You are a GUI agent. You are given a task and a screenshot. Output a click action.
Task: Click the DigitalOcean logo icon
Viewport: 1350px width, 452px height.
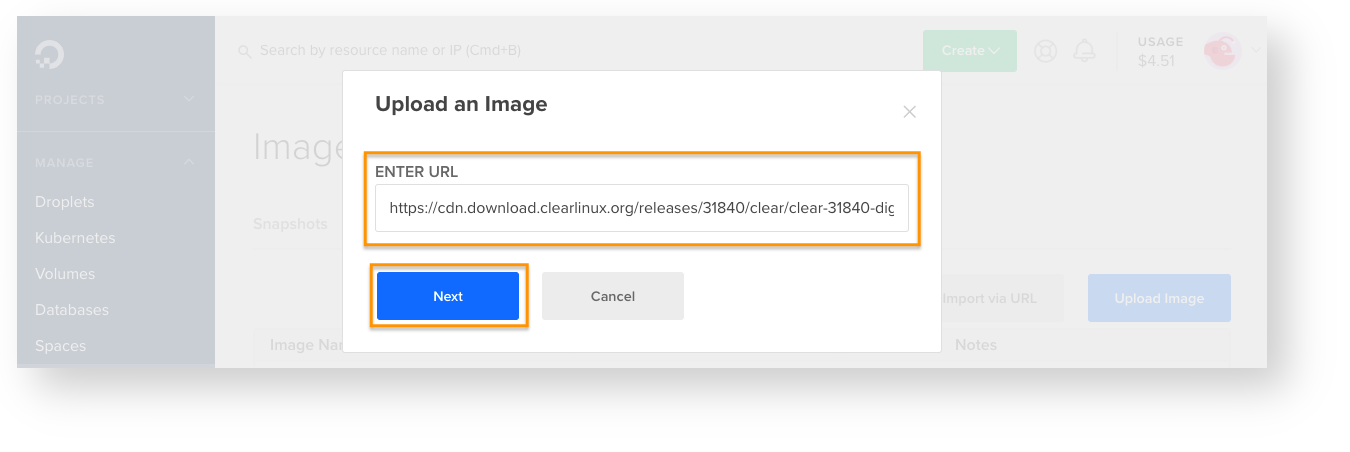click(x=49, y=55)
